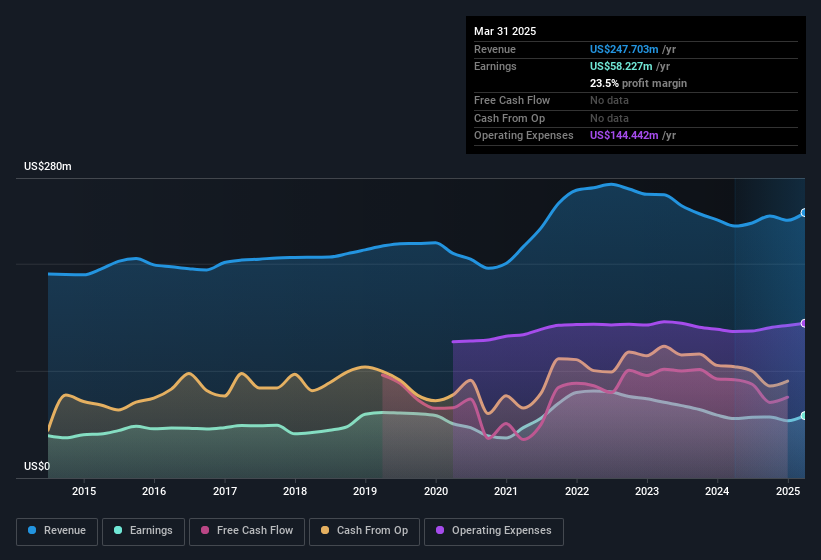
Task: Click the Free Cash Flow tooltip row label
Action: pyautogui.click(x=512, y=100)
